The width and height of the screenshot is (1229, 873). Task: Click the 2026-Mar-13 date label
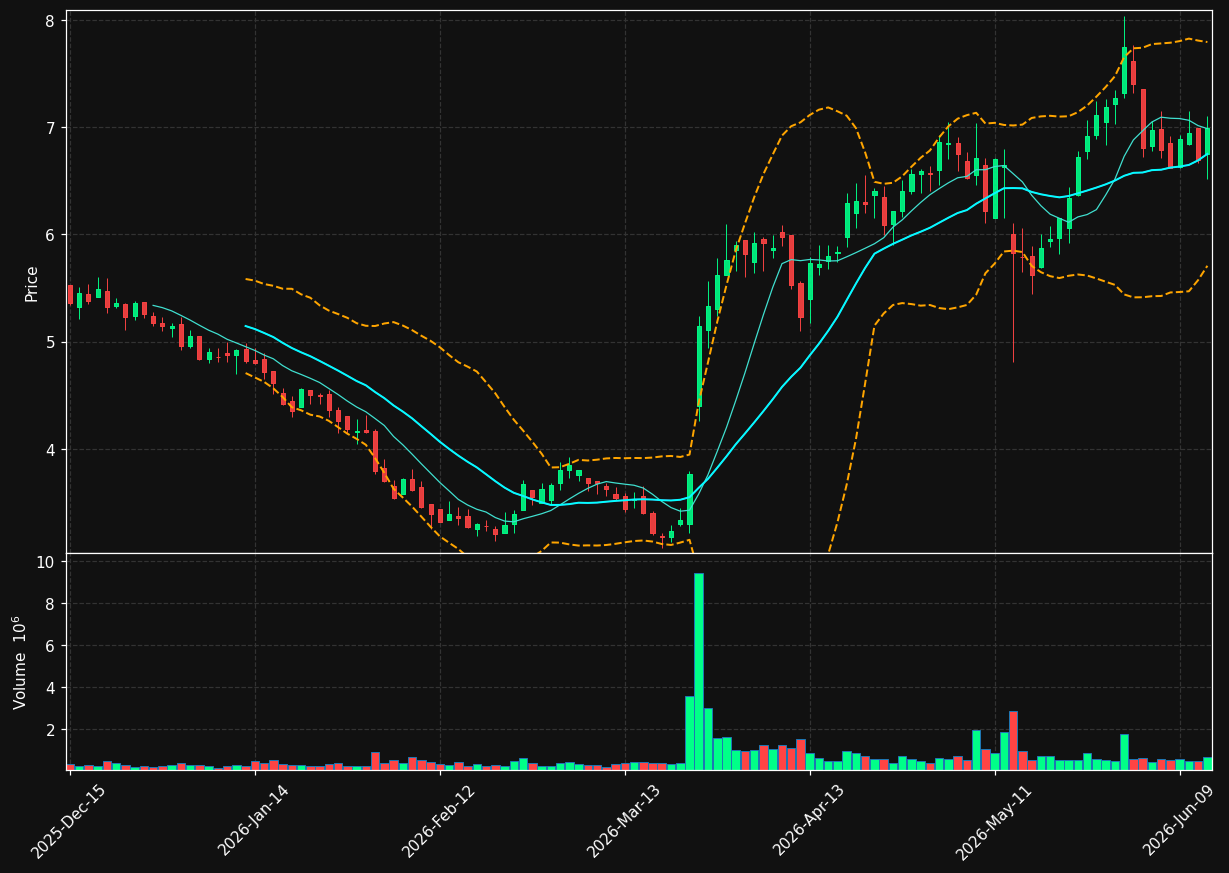(x=623, y=821)
